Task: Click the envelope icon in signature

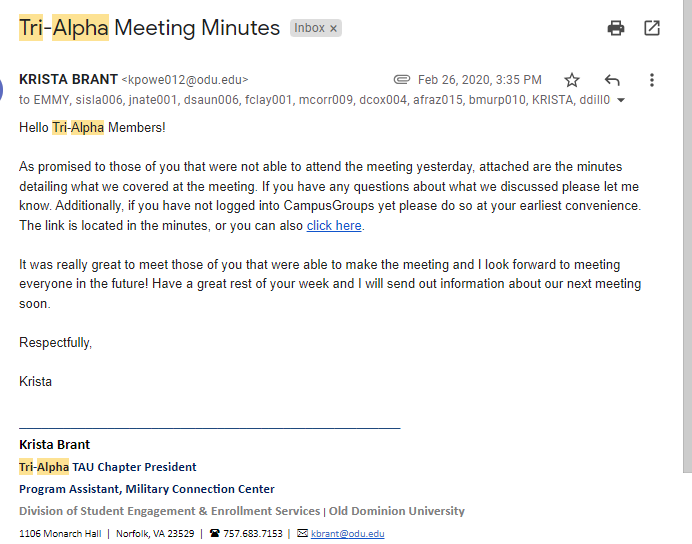Action: [x=302, y=533]
